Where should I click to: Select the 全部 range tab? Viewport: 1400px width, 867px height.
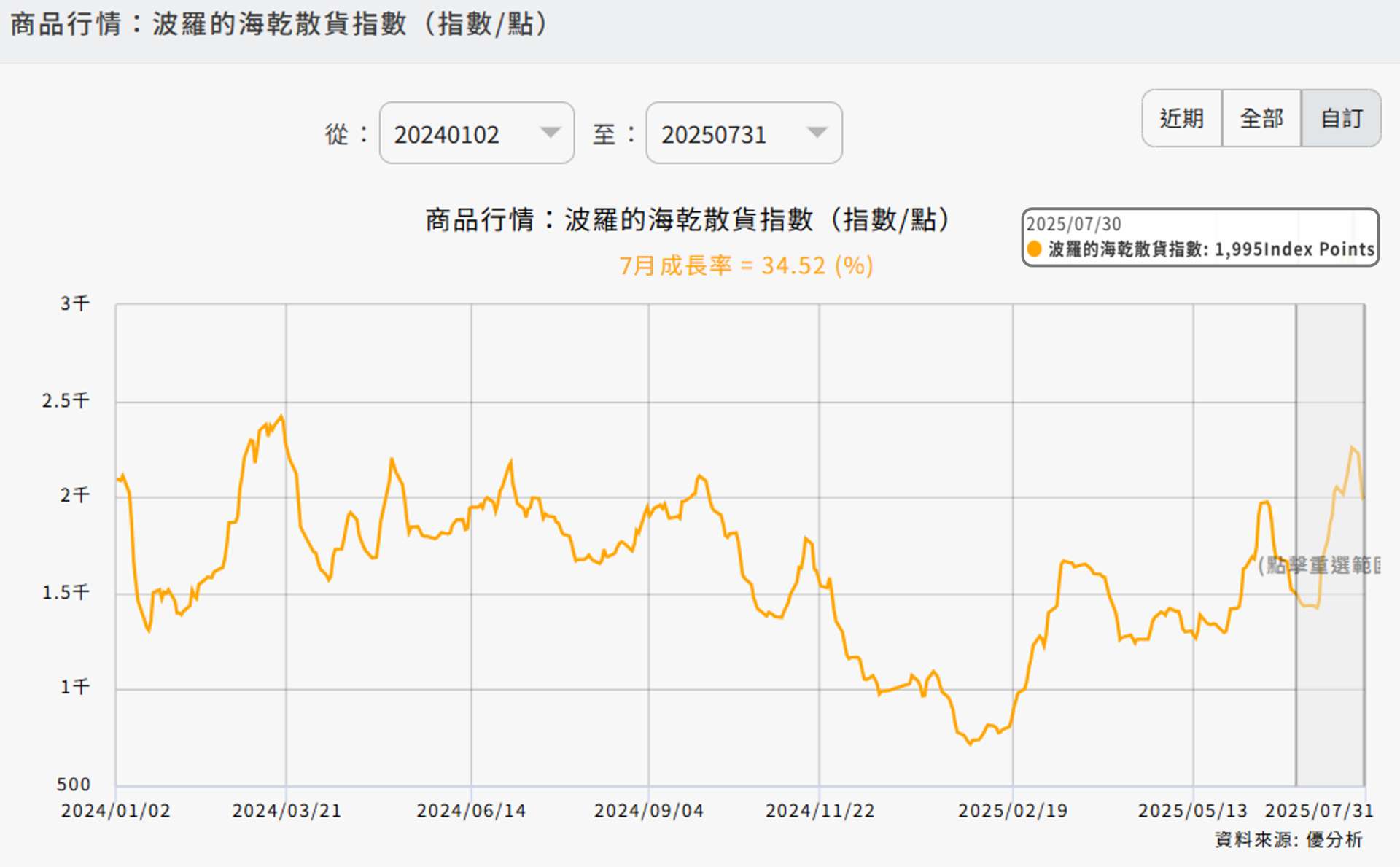click(x=1262, y=118)
